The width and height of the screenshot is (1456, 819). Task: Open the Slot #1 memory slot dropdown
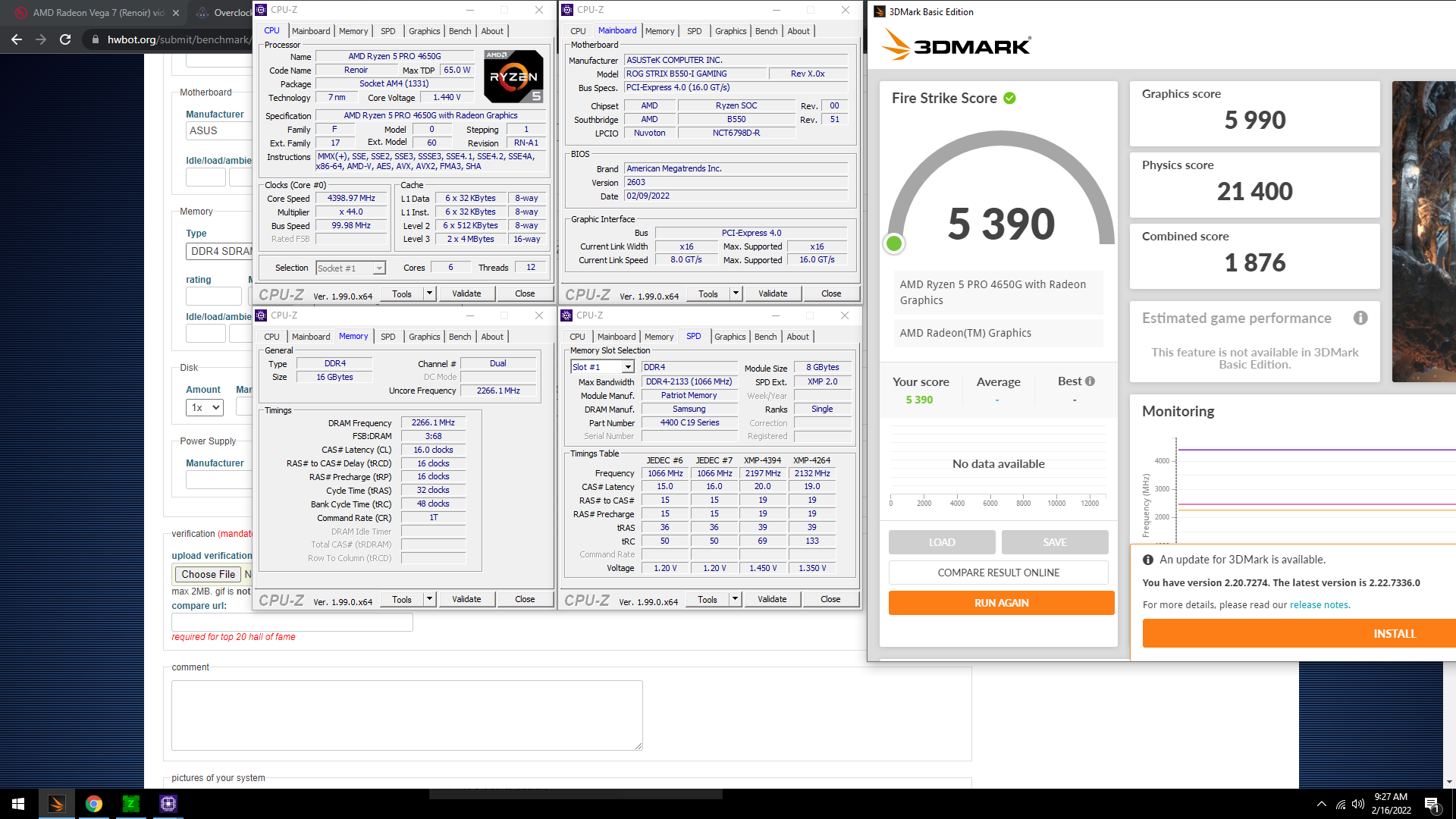tap(628, 367)
